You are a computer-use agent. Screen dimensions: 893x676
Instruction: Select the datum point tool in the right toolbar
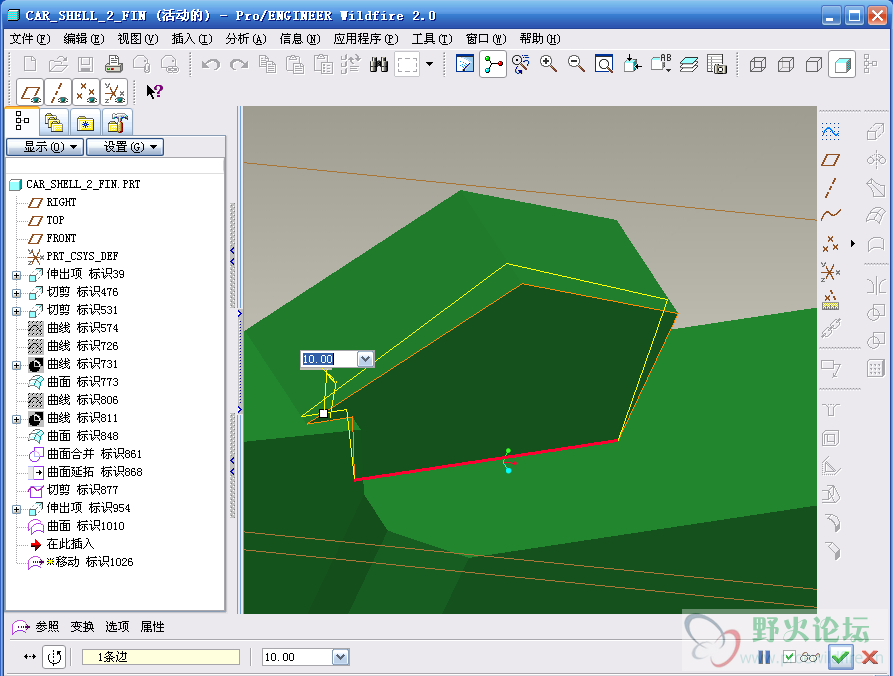pos(830,244)
